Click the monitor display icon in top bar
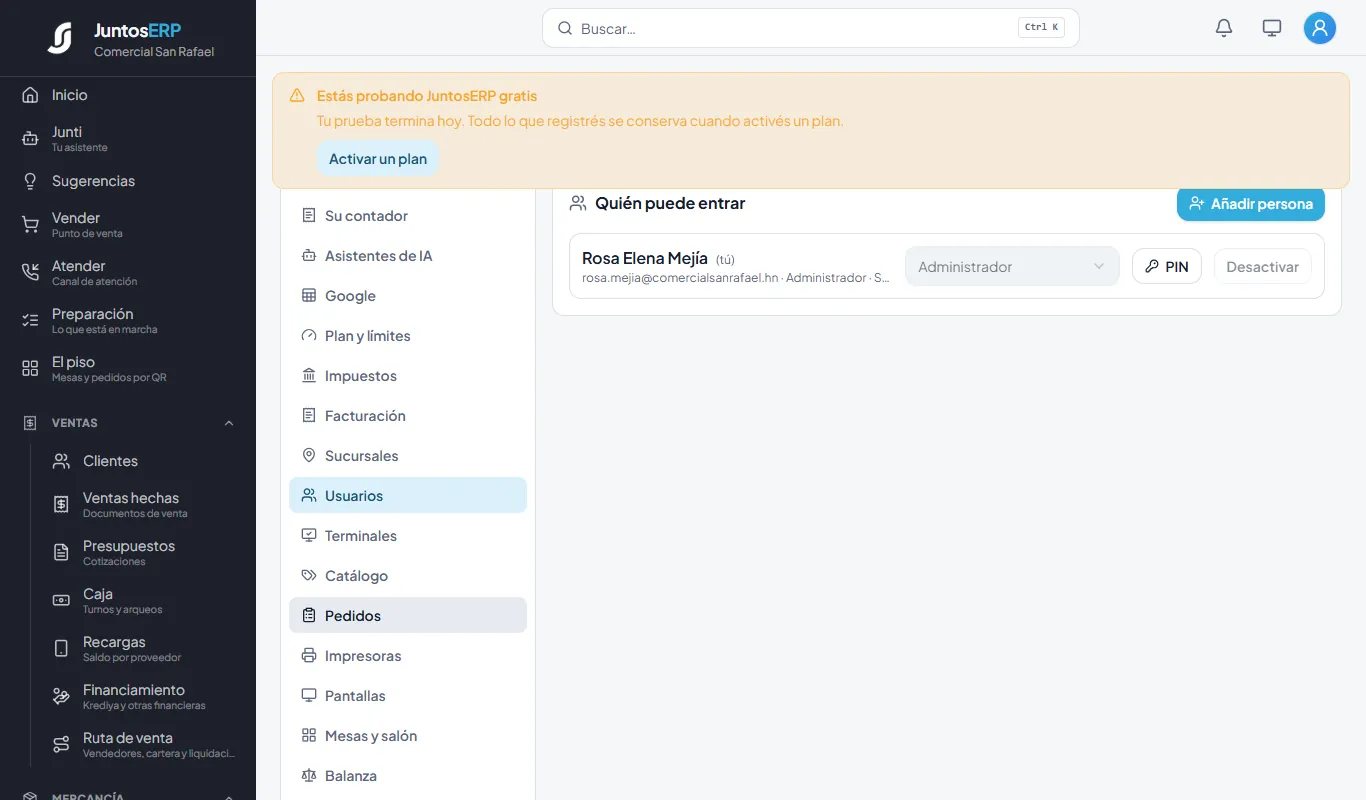The width and height of the screenshot is (1366, 800). tap(1272, 28)
